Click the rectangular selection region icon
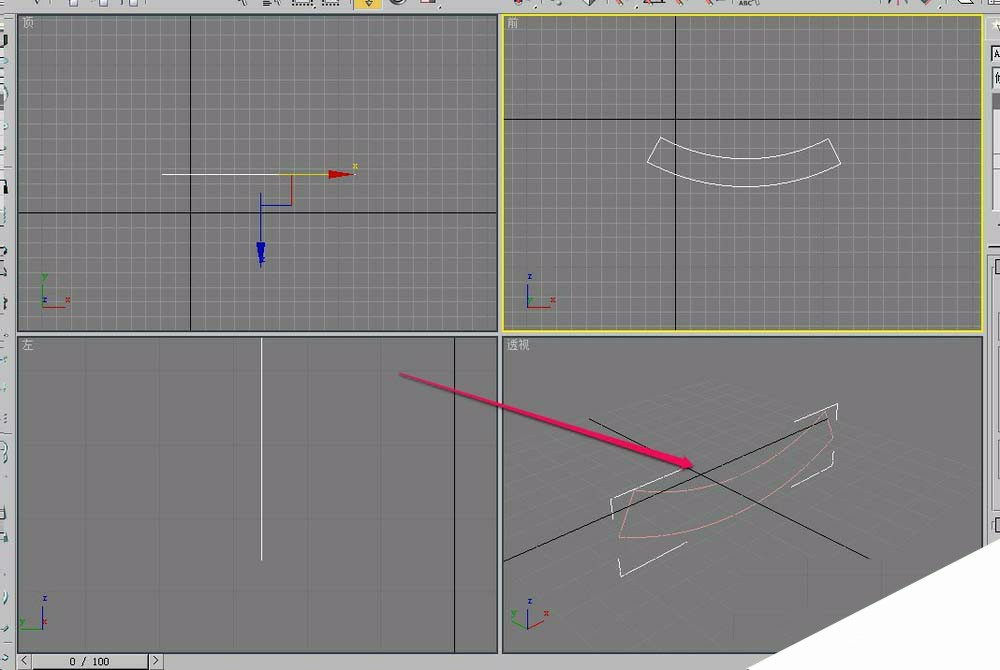The width and height of the screenshot is (1000, 670). 300,5
